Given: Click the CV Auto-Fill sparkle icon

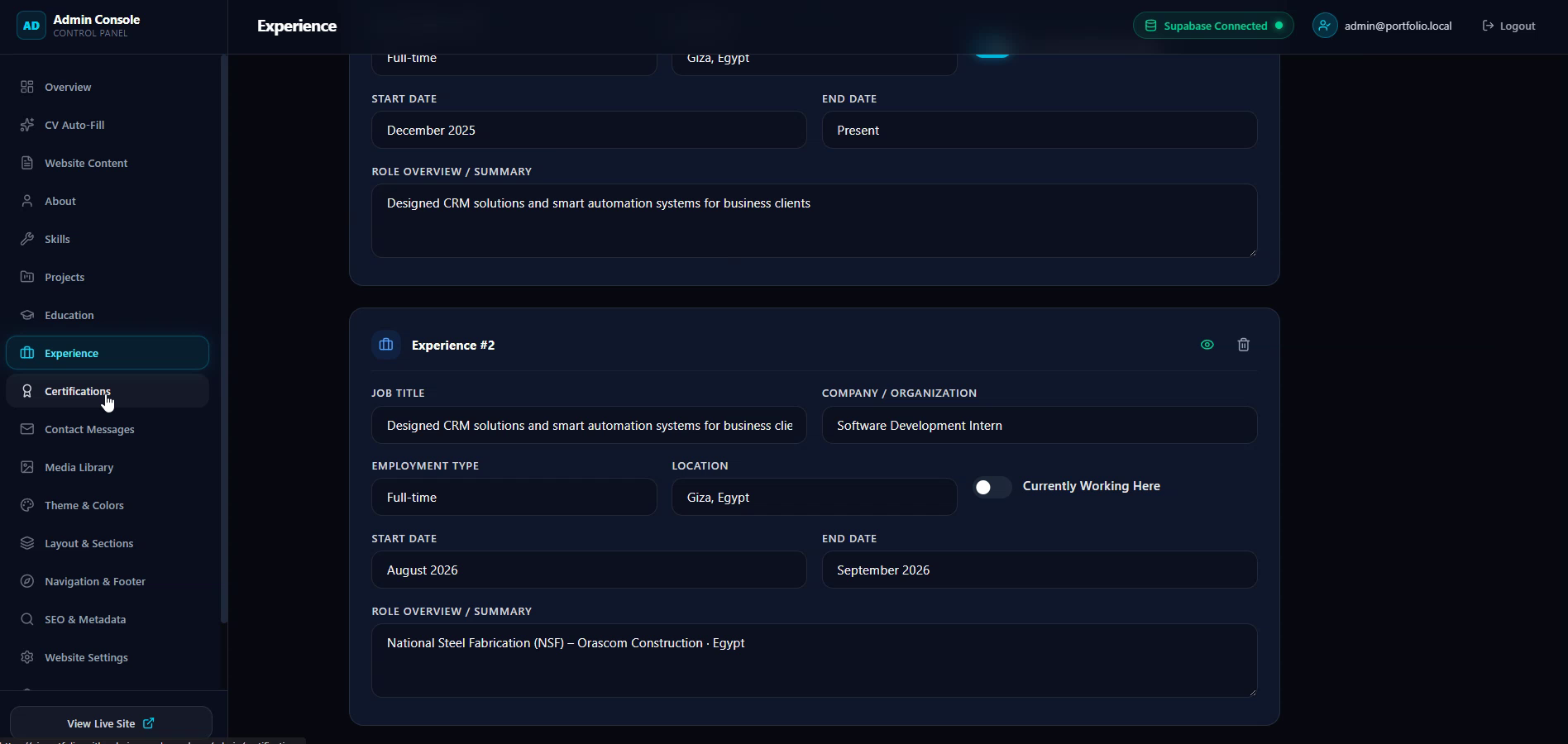Looking at the screenshot, I should [27, 125].
